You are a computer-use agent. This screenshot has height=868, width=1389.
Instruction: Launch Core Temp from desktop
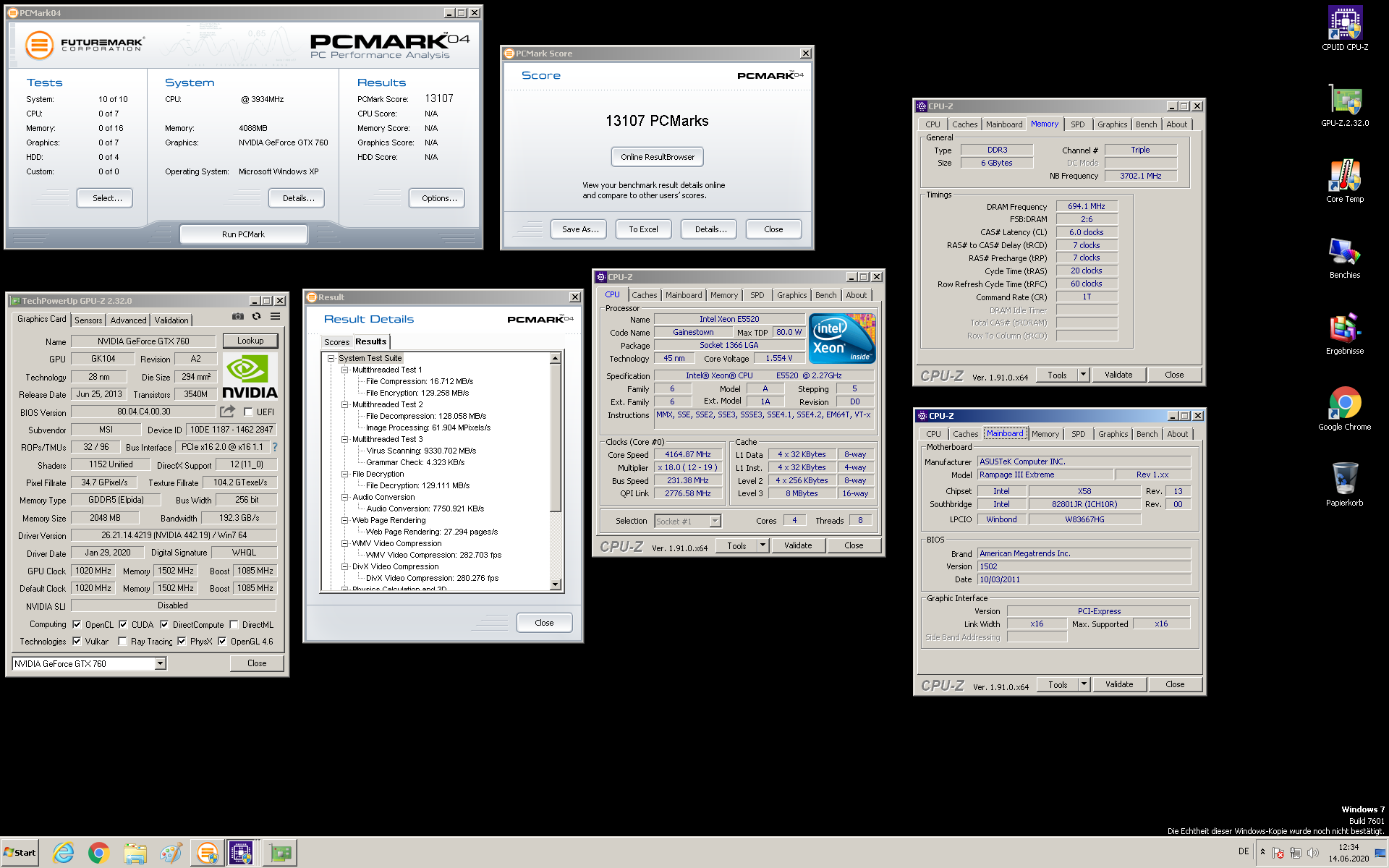coord(1345,182)
